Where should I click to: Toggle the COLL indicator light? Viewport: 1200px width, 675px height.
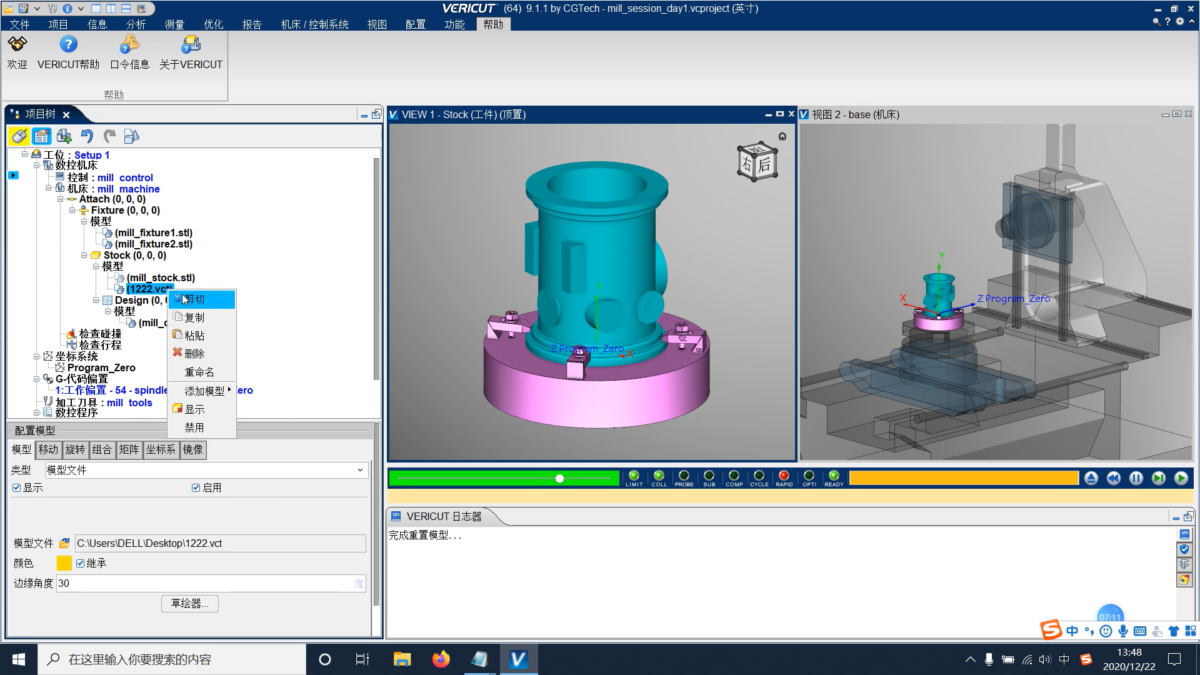[659, 477]
